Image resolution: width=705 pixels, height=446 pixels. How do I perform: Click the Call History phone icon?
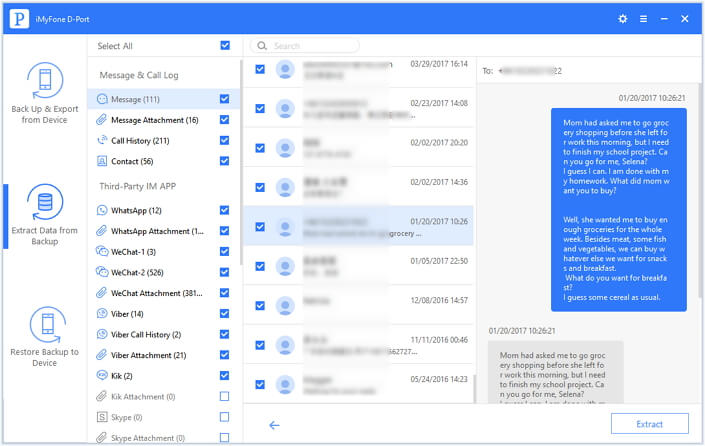point(102,140)
